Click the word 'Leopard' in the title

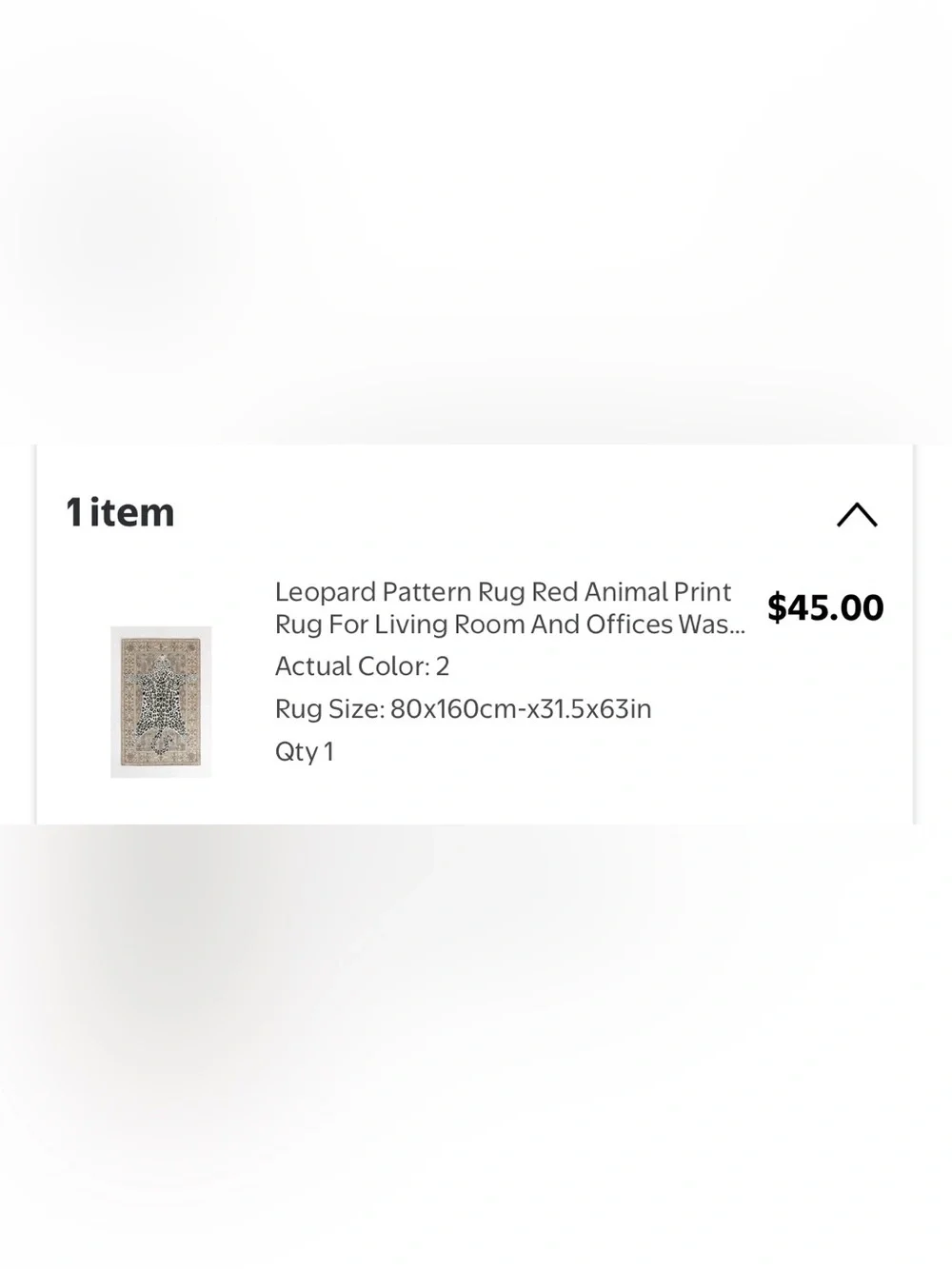coord(326,592)
